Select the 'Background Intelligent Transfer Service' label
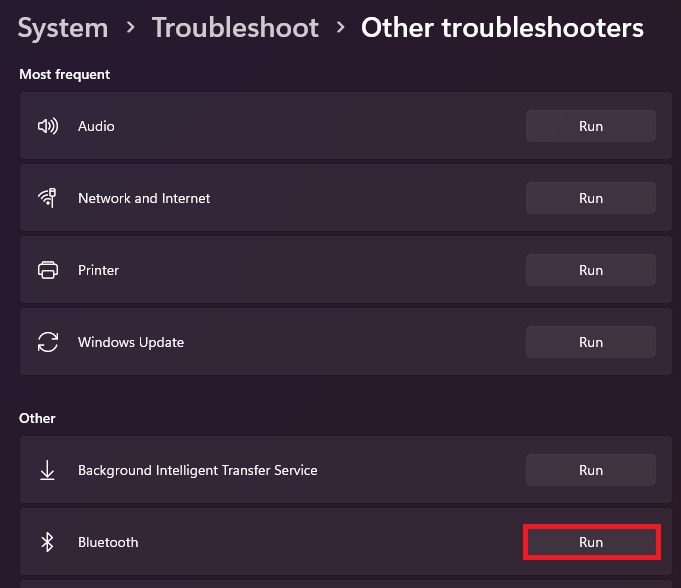681x588 pixels. point(197,470)
